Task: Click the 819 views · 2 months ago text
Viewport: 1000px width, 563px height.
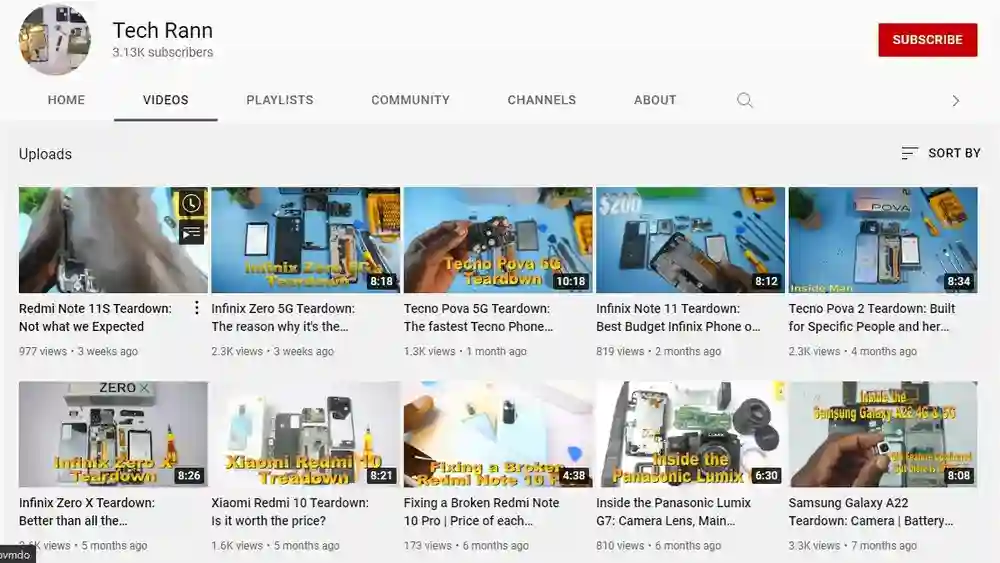Action: [659, 351]
